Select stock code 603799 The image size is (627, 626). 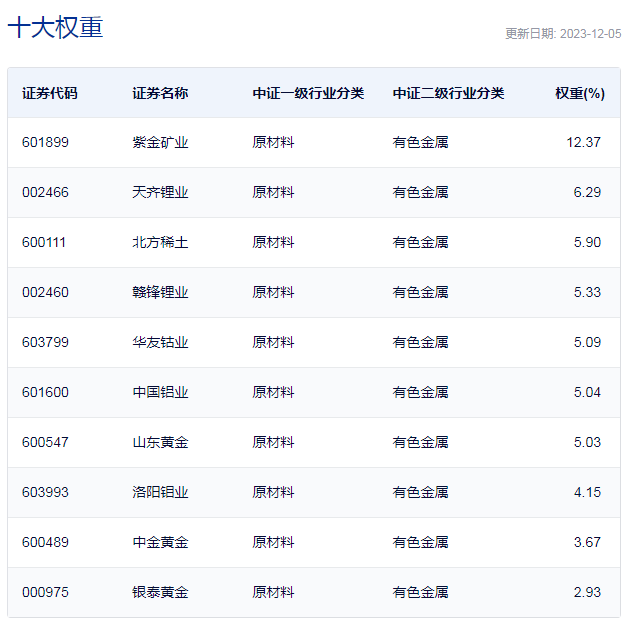pyautogui.click(x=45, y=342)
